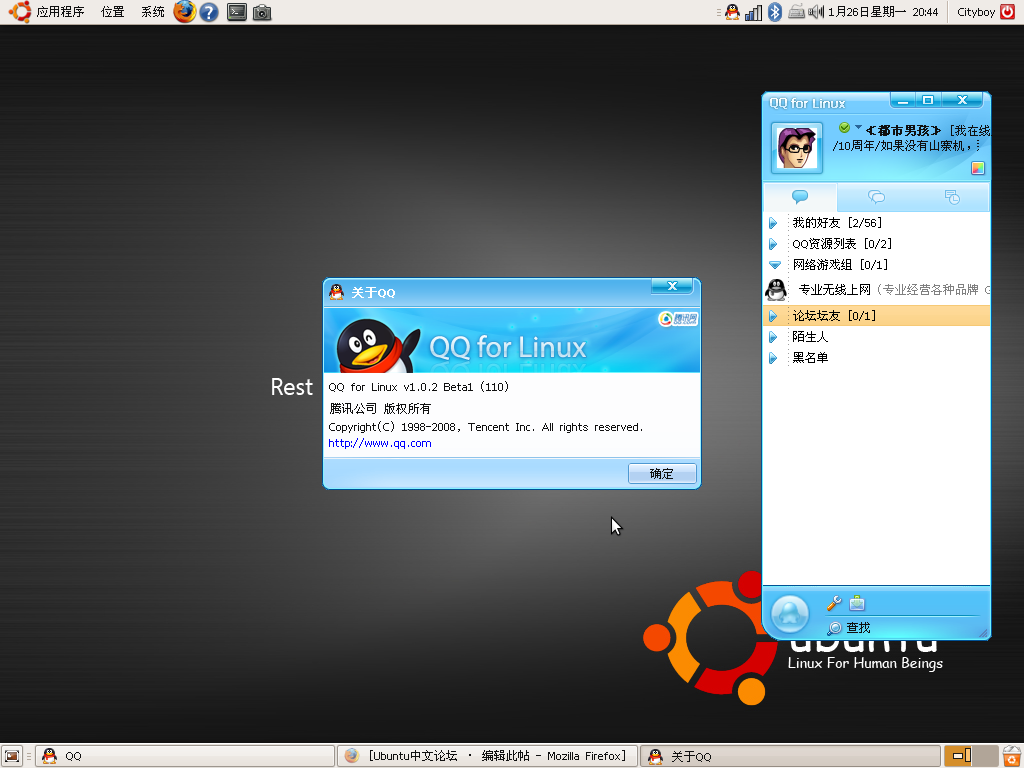
Task: Open the 系统 menu
Action: click(152, 12)
